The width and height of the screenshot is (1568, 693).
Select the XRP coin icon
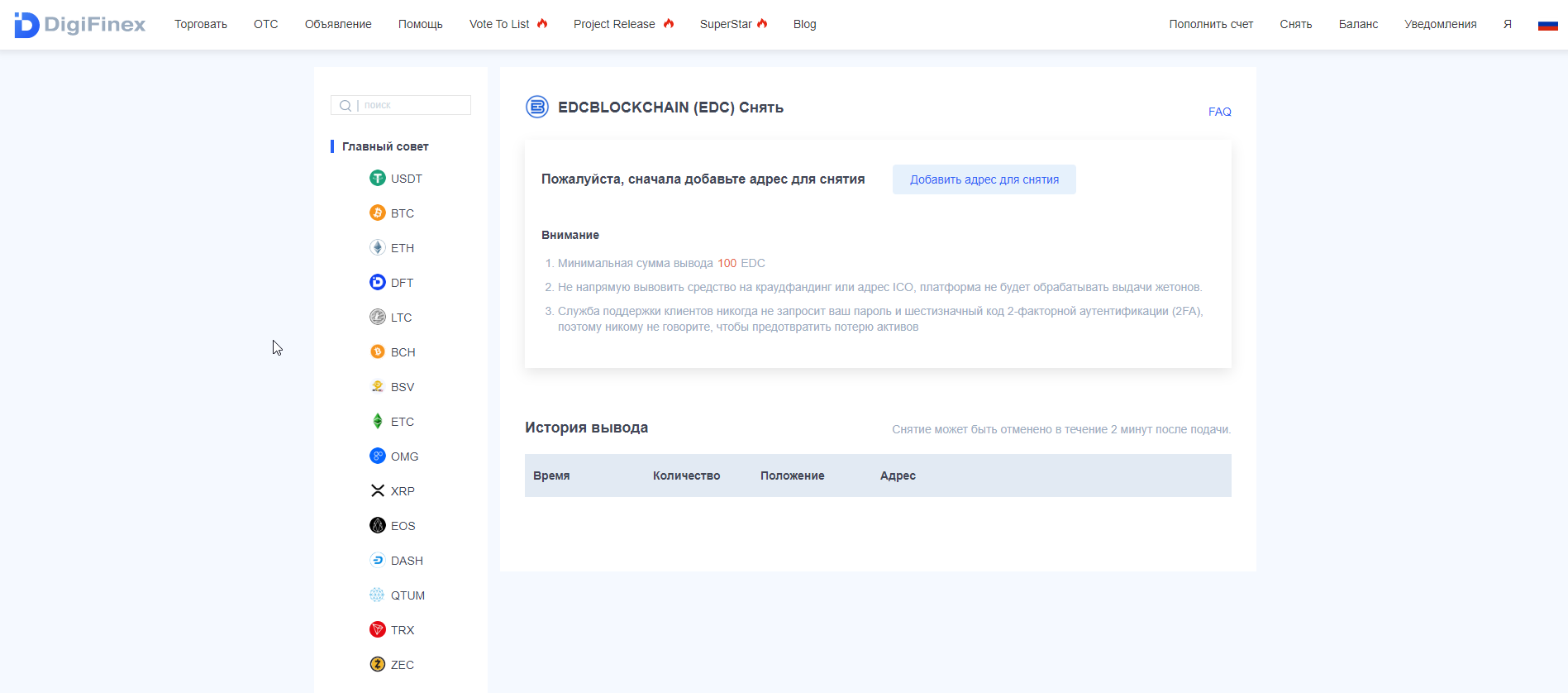378,490
